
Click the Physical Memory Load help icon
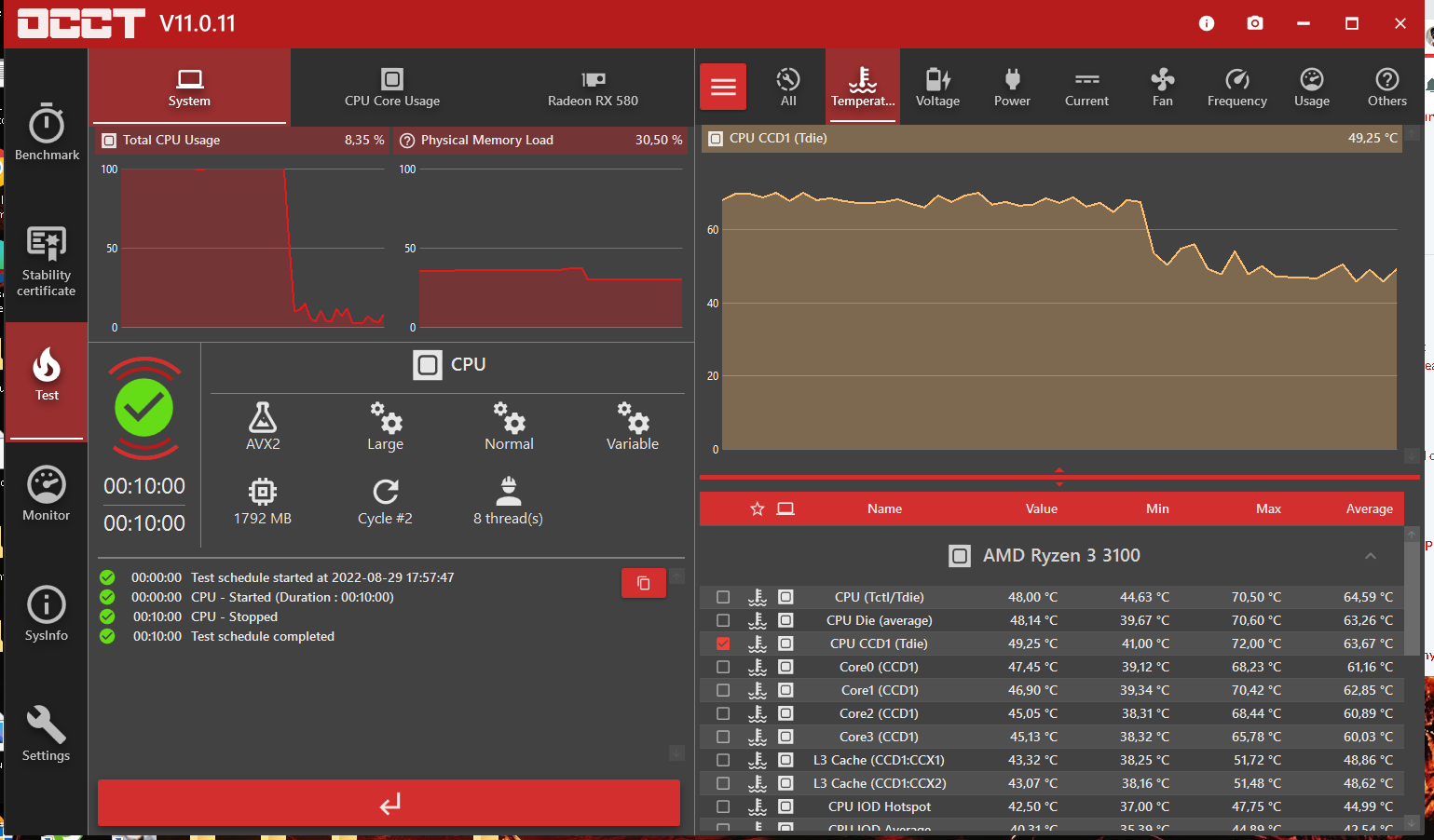407,141
